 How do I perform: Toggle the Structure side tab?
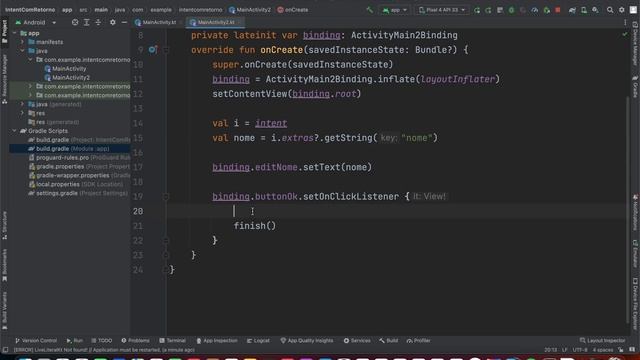pyautogui.click(x=4, y=225)
